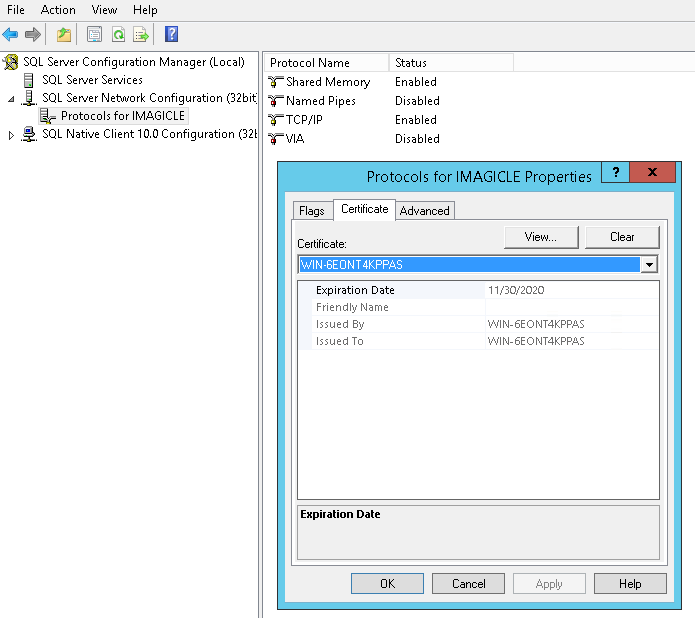Sort by the Status column header
The image size is (695, 618).
(x=450, y=63)
